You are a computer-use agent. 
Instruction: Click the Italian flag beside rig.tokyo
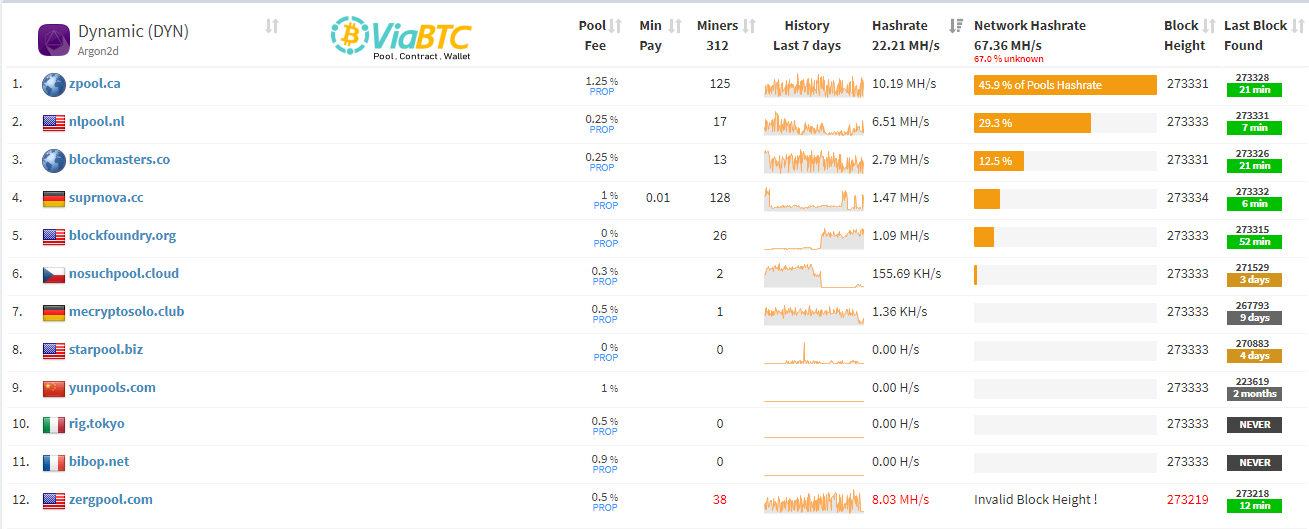tap(54, 425)
